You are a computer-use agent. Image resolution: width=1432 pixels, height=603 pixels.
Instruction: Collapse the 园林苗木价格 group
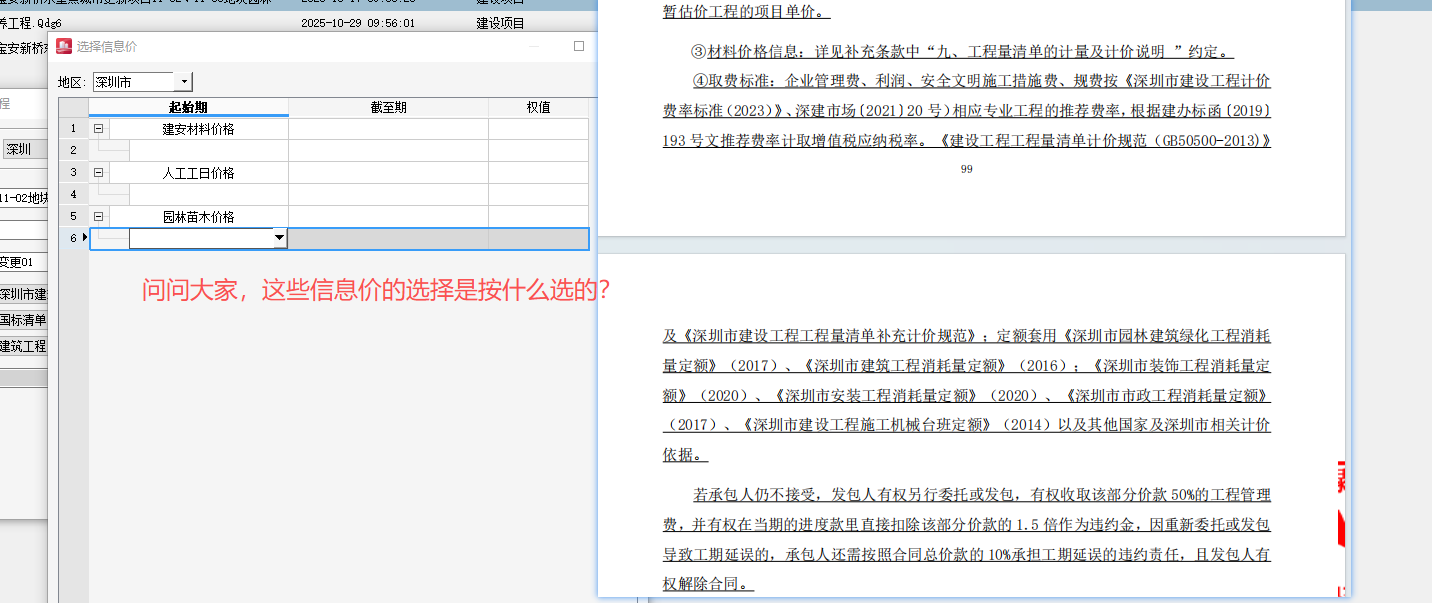pos(98,215)
